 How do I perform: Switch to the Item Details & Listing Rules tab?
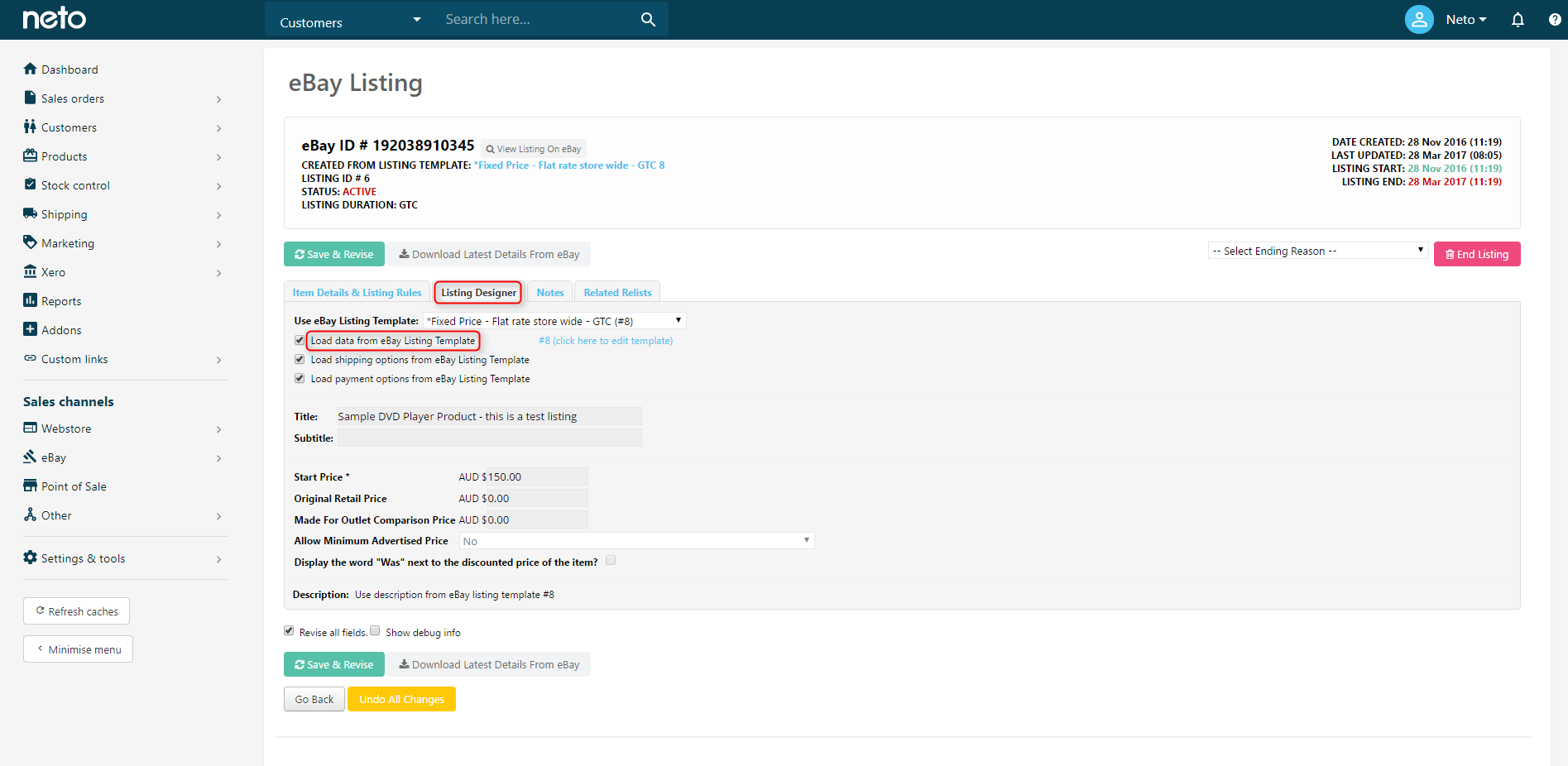(x=357, y=292)
